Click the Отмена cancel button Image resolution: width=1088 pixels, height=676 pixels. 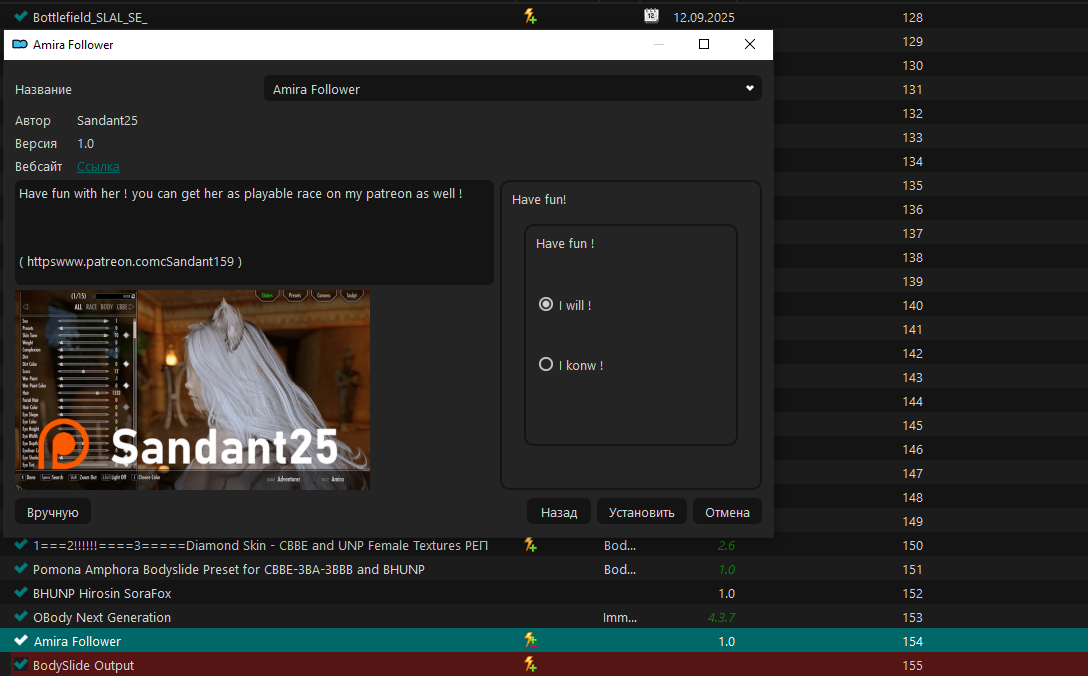click(727, 512)
